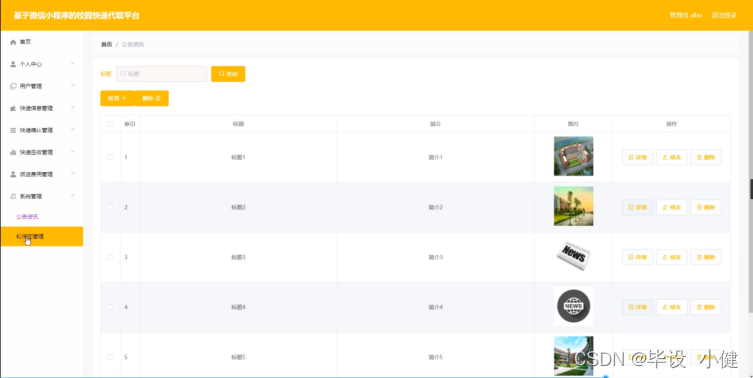Expand the 派送费用管理 chevron arrow
Viewport: 753px width, 378px height.
pos(73,174)
